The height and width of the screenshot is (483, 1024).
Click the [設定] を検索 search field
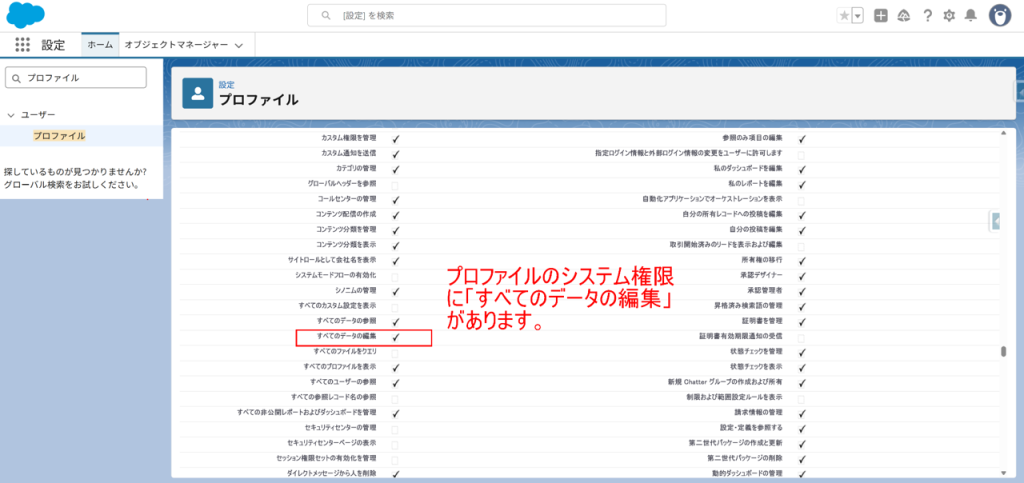487,15
